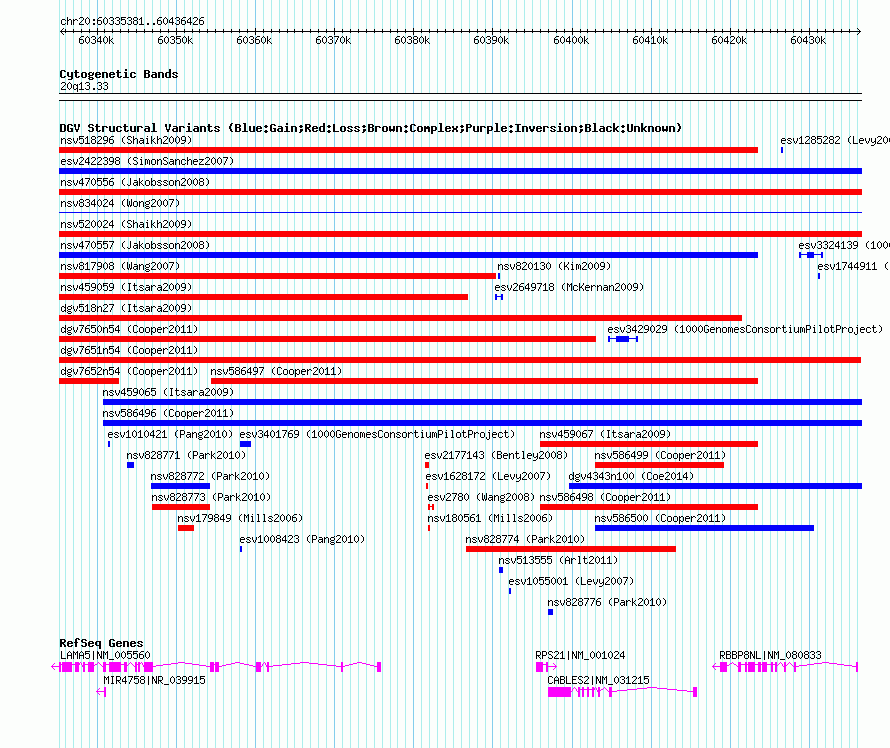The height and width of the screenshot is (748, 890).
Task: Select nsv586498 (Cooper2011) red bar
Action: [x=649, y=507]
